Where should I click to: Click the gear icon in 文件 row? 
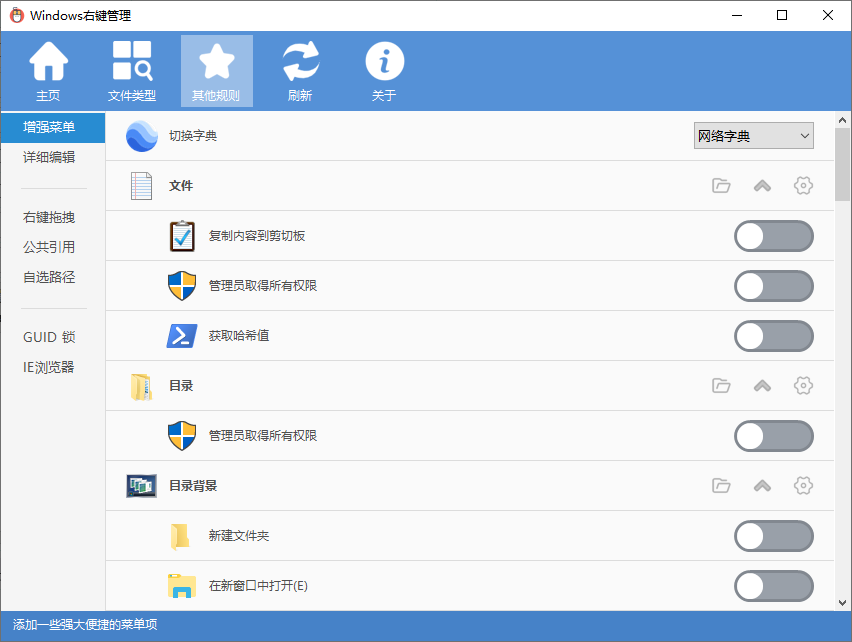coord(802,186)
